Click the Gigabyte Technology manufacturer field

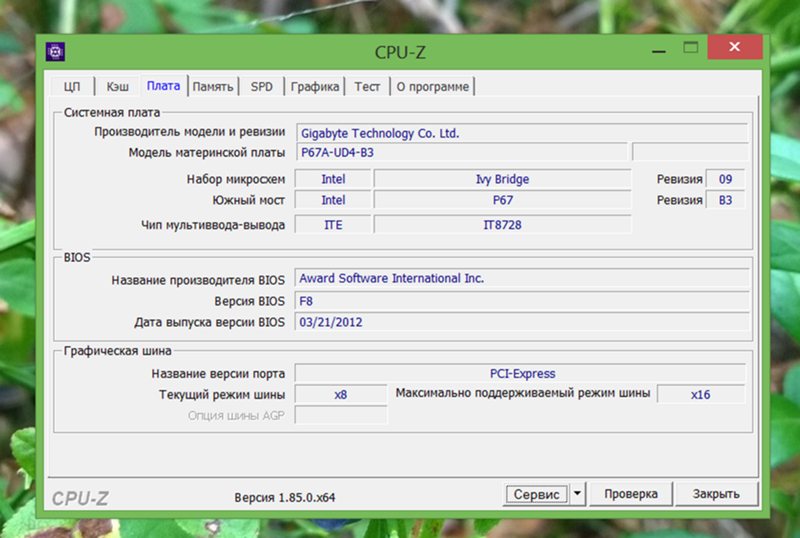tap(521, 133)
